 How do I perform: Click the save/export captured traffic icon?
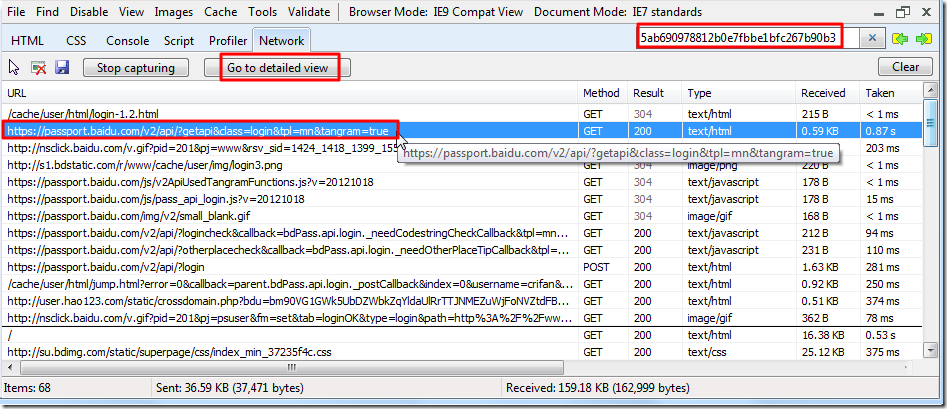(x=62, y=67)
